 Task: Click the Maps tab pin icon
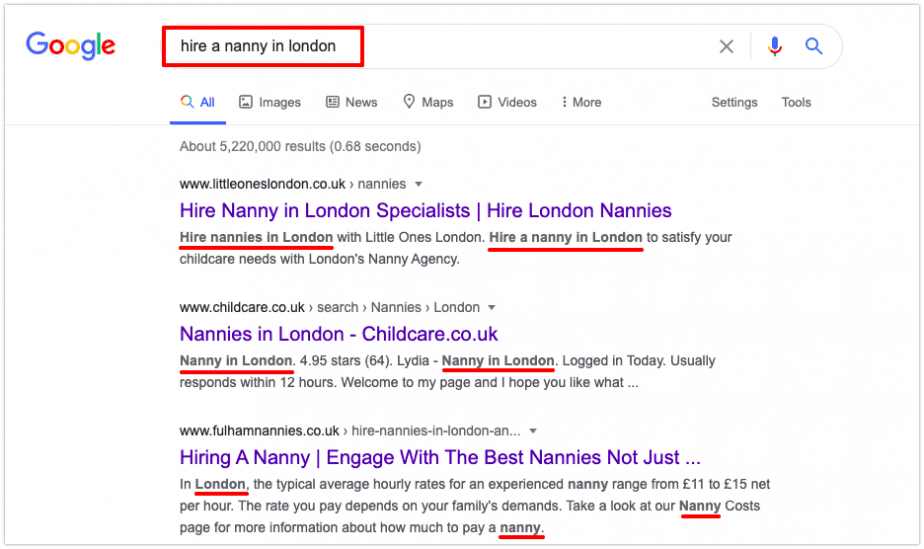click(409, 101)
